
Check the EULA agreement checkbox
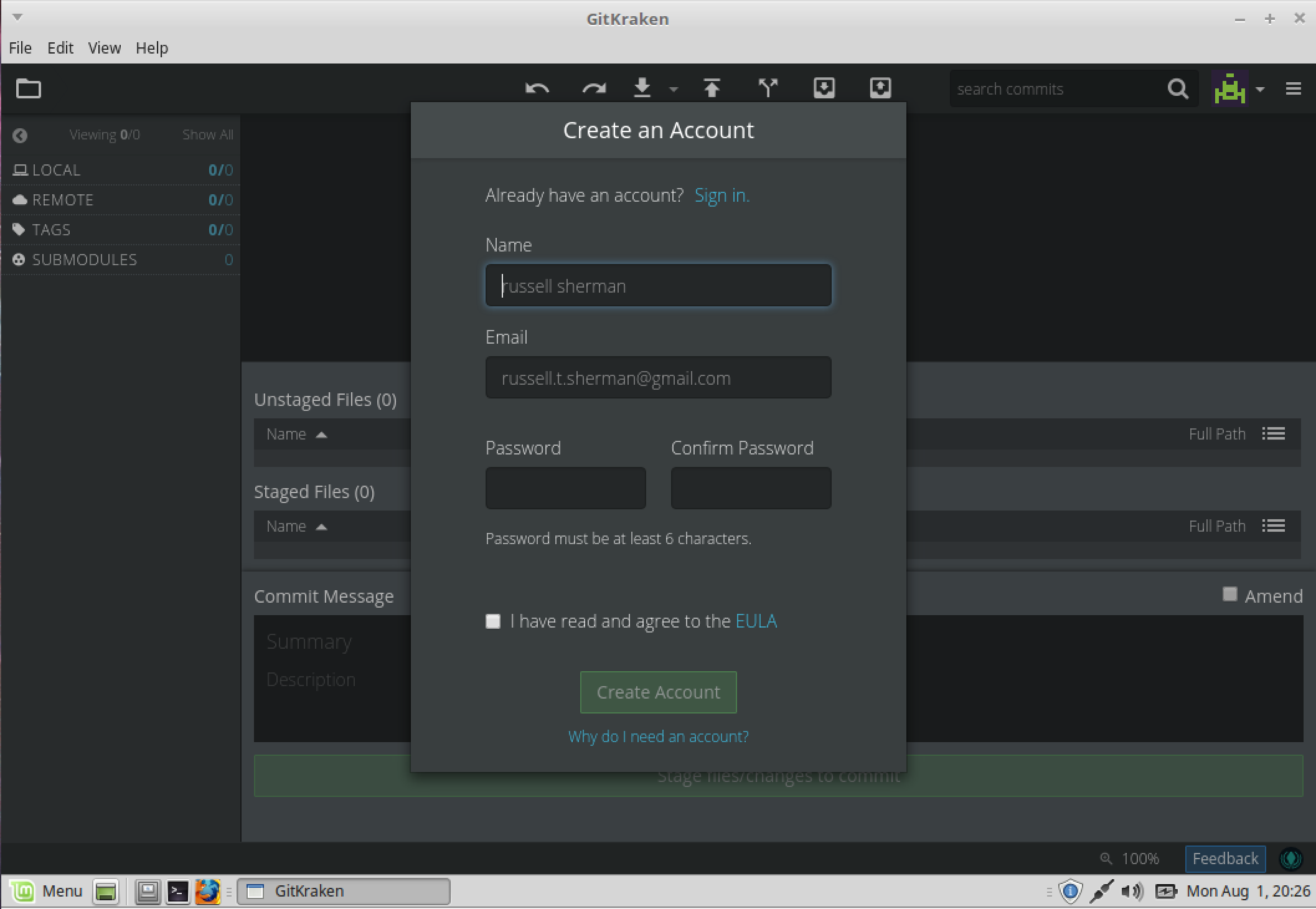pos(493,621)
